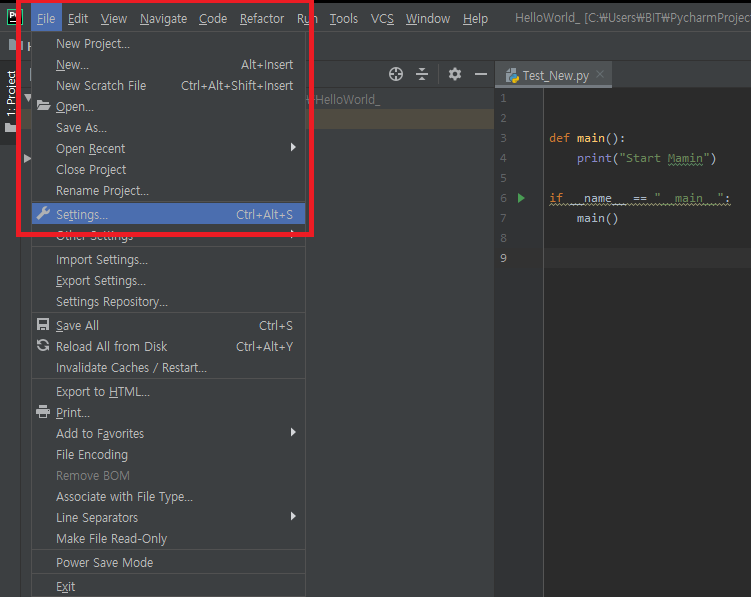Viewport: 751px width, 597px height.
Task: Open the File menu
Action: tap(46, 19)
